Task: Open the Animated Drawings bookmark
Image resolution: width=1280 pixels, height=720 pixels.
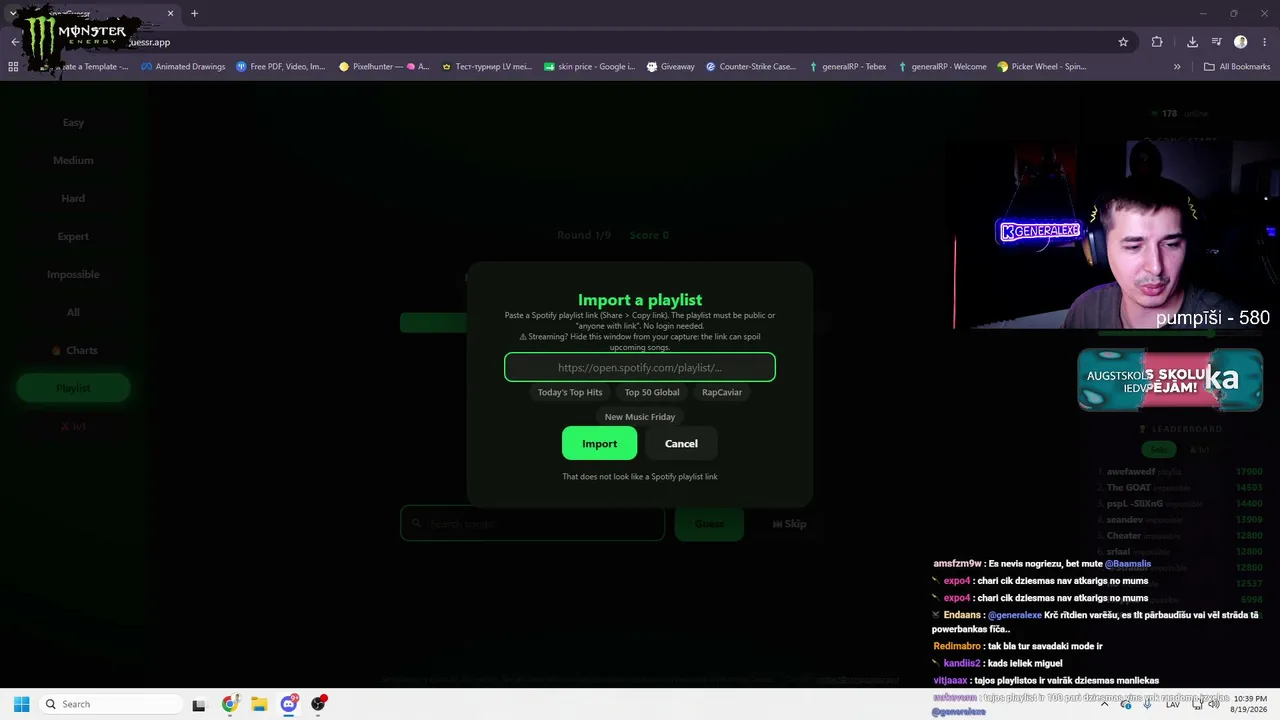Action: tap(183, 67)
